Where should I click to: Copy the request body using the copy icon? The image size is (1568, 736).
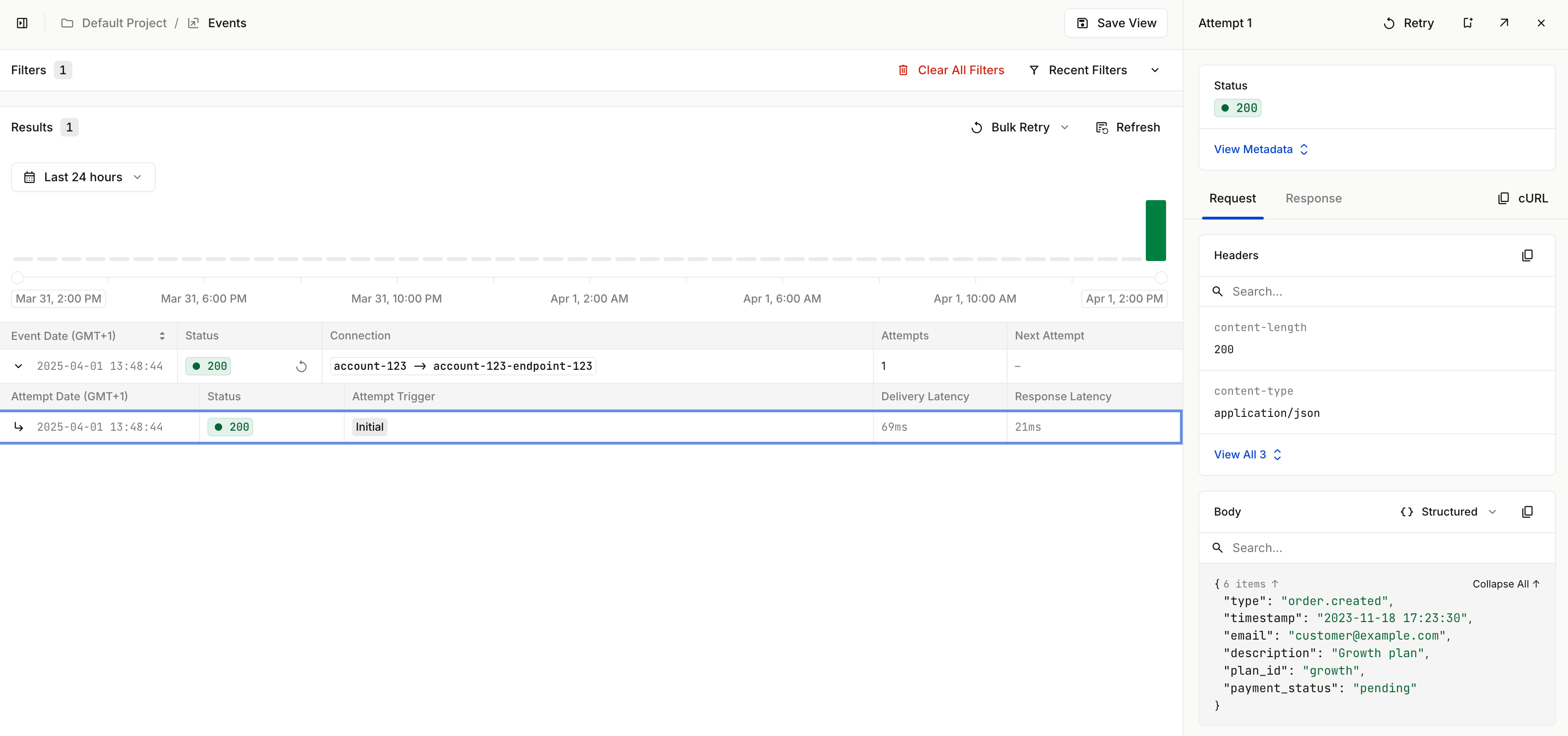[1528, 512]
